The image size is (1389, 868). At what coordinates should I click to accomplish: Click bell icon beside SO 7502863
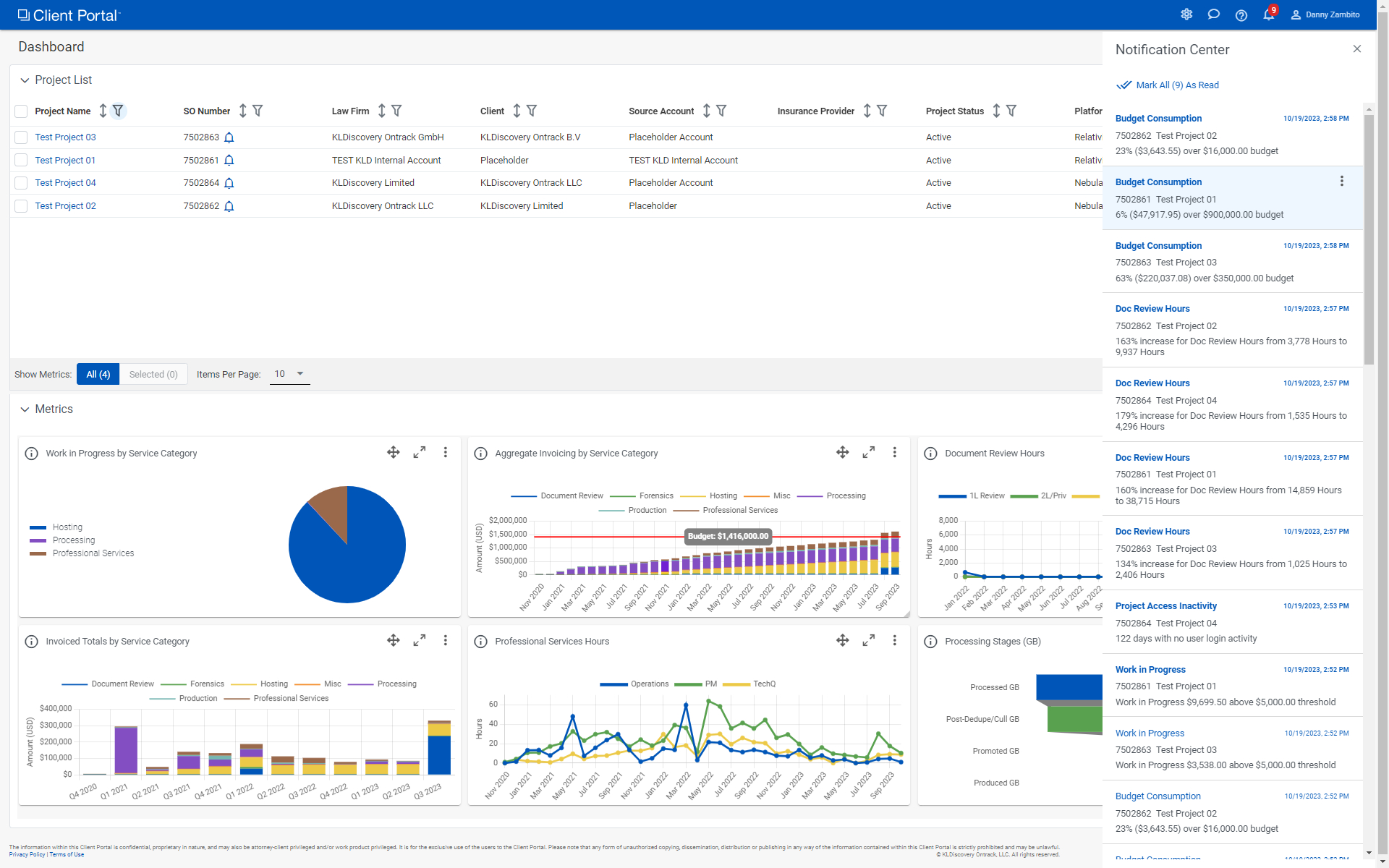[229, 137]
